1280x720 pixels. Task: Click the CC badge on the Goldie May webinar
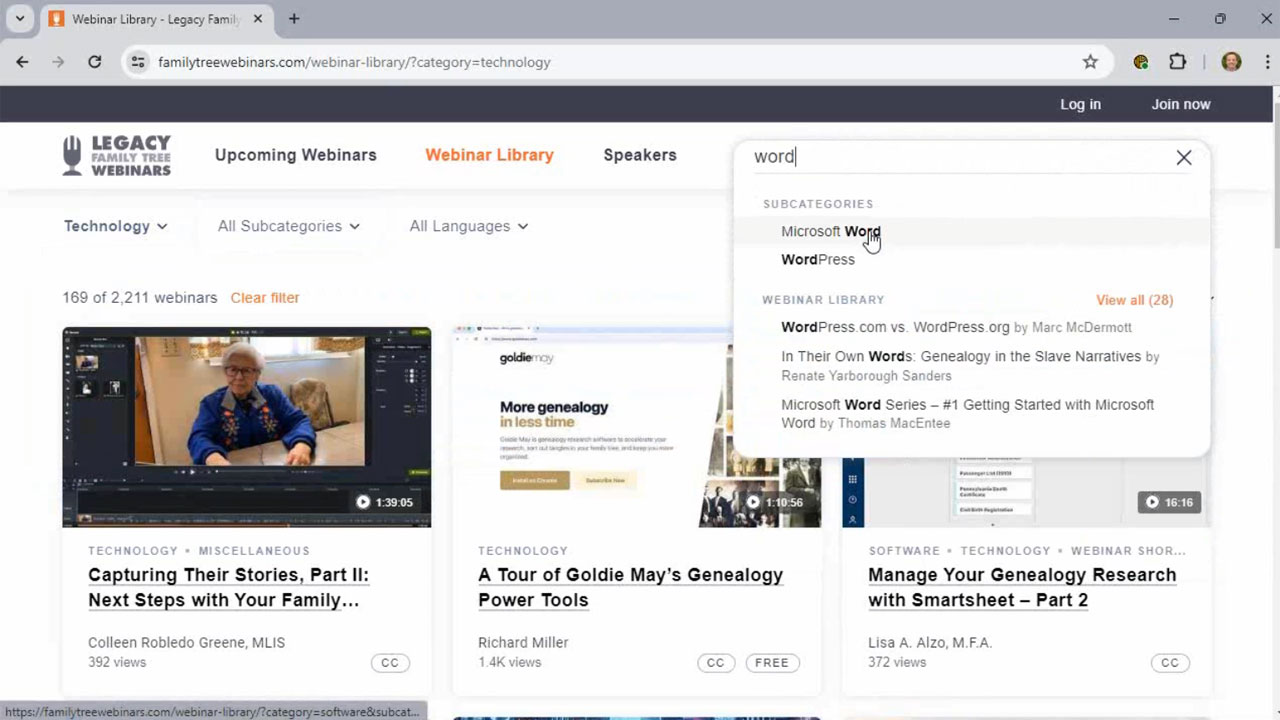pyautogui.click(x=716, y=662)
